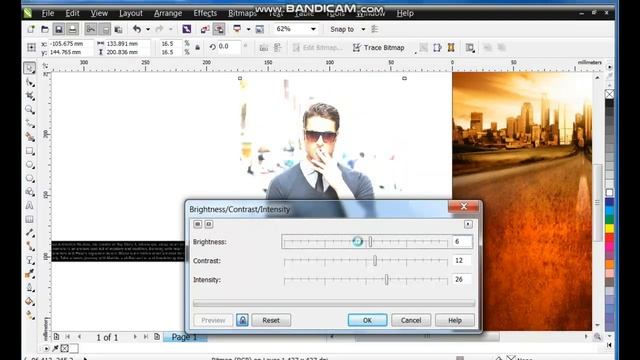
Task: Select the Pick tool in toolbox
Action: 29,68
